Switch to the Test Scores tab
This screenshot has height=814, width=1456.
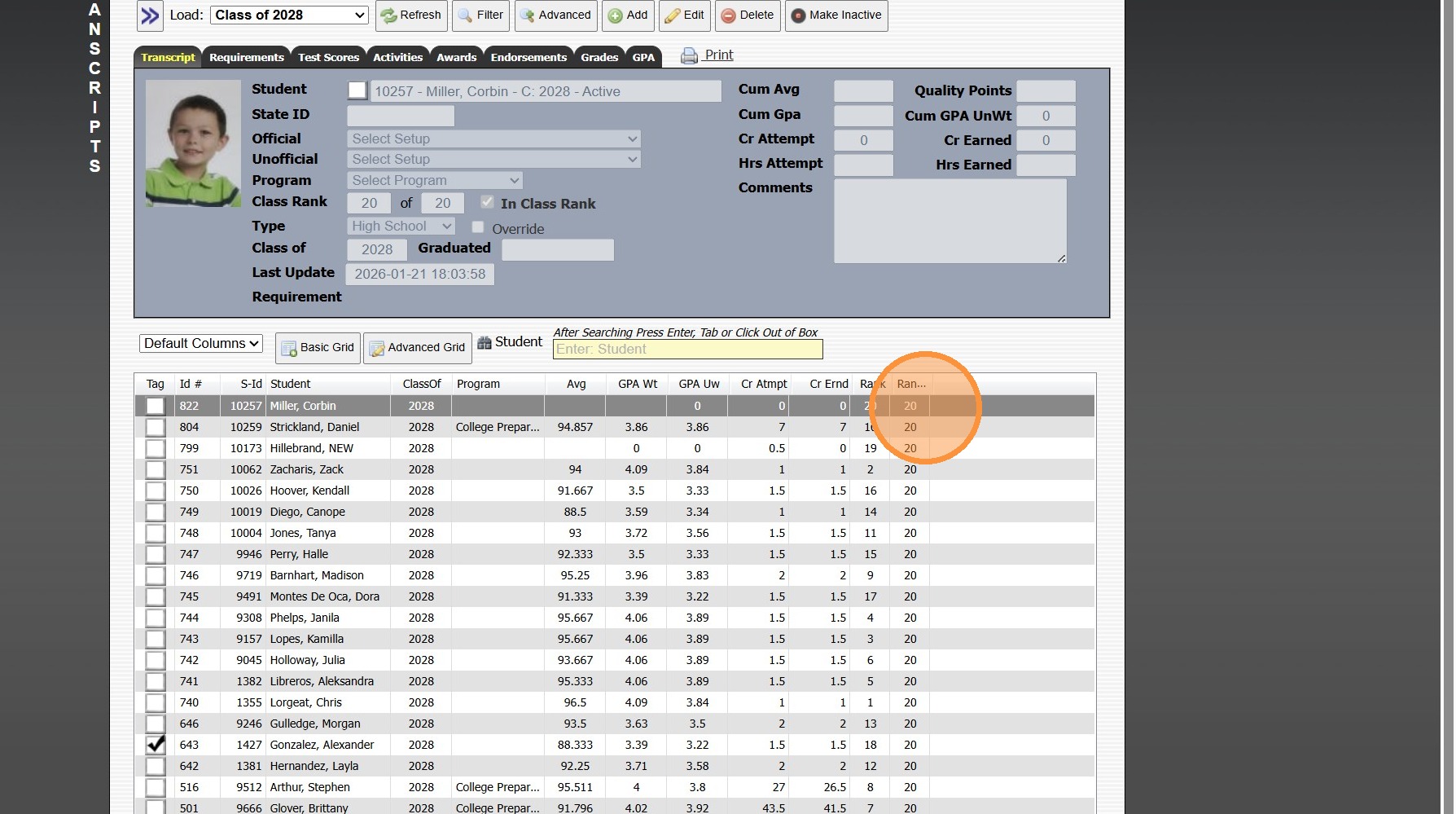coord(328,57)
